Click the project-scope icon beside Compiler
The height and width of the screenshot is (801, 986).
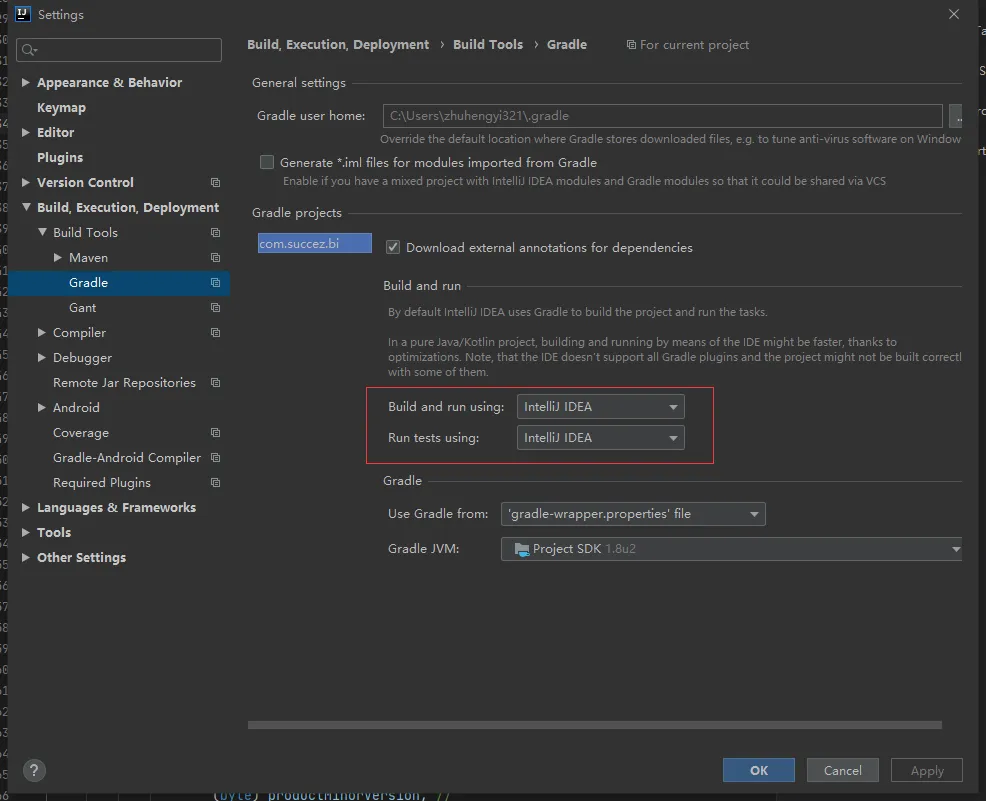click(x=215, y=333)
